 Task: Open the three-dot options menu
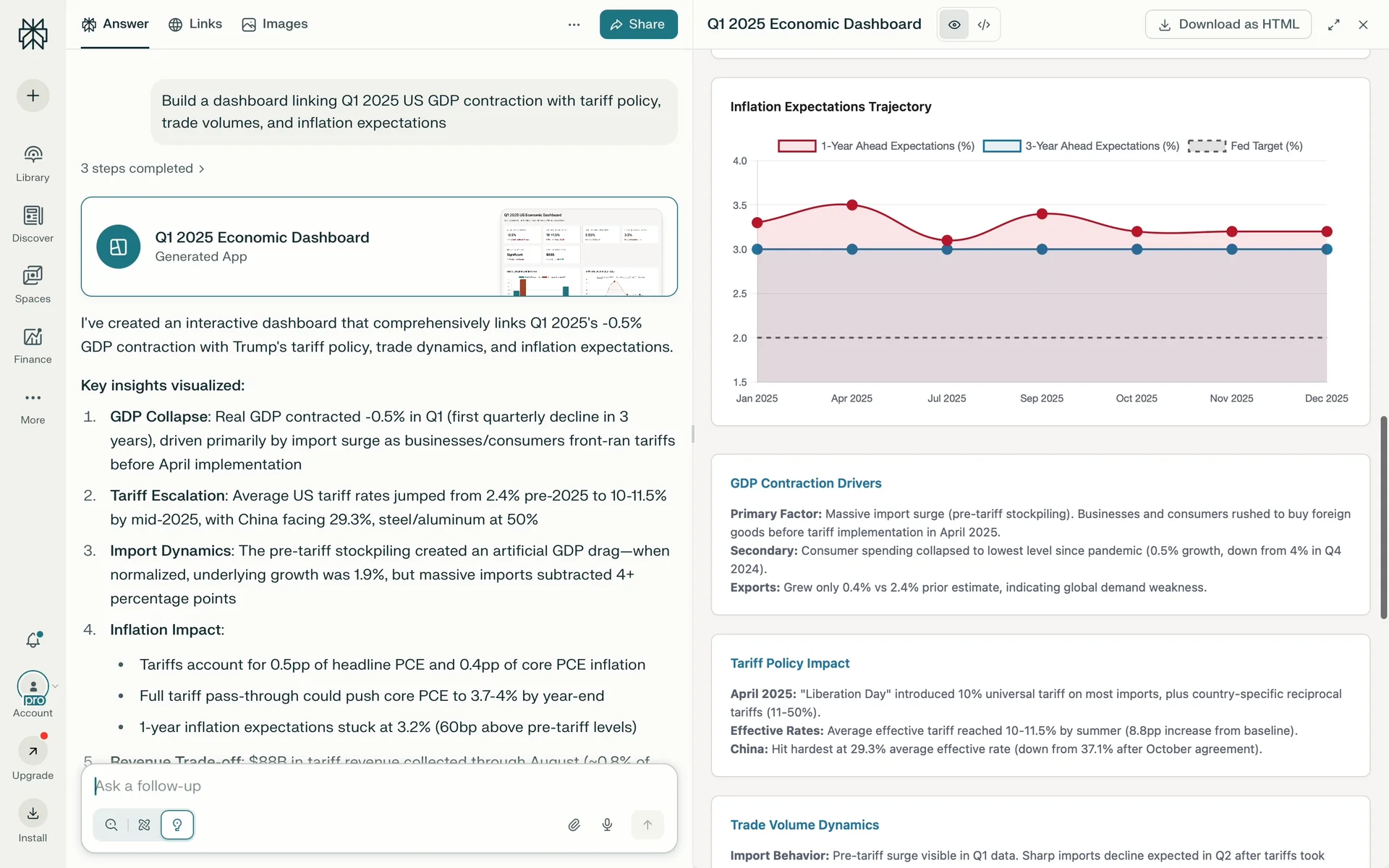point(574,25)
